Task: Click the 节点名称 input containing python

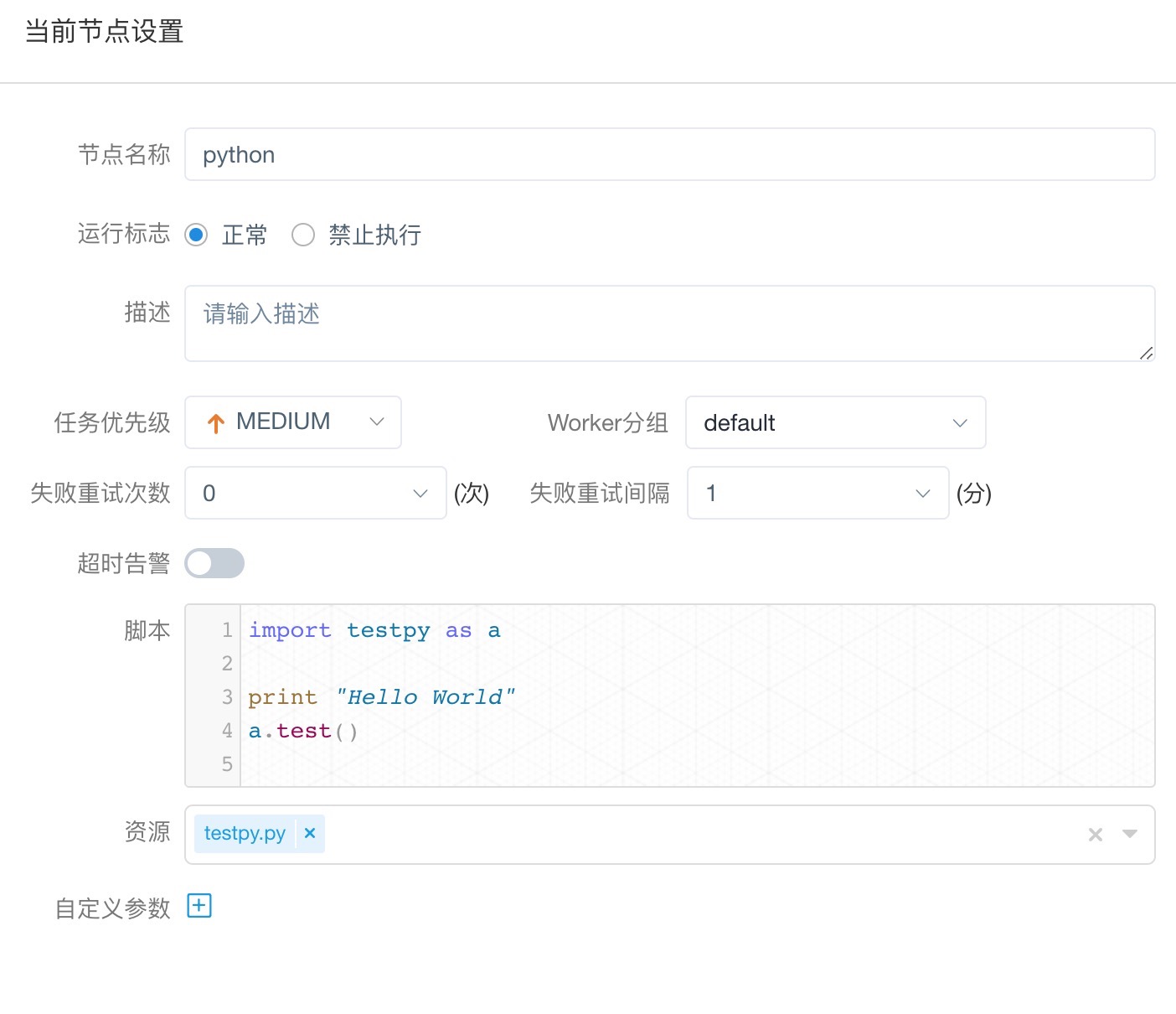Action: [669, 155]
